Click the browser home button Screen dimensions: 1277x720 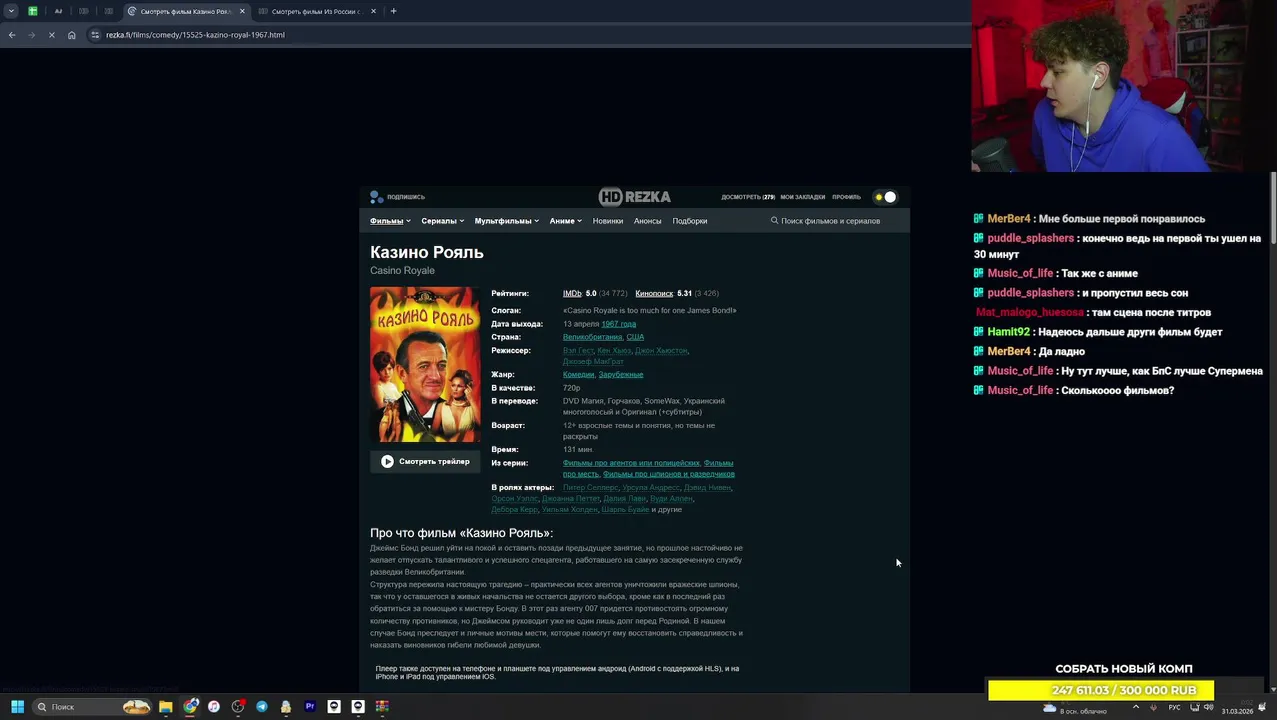(72, 35)
